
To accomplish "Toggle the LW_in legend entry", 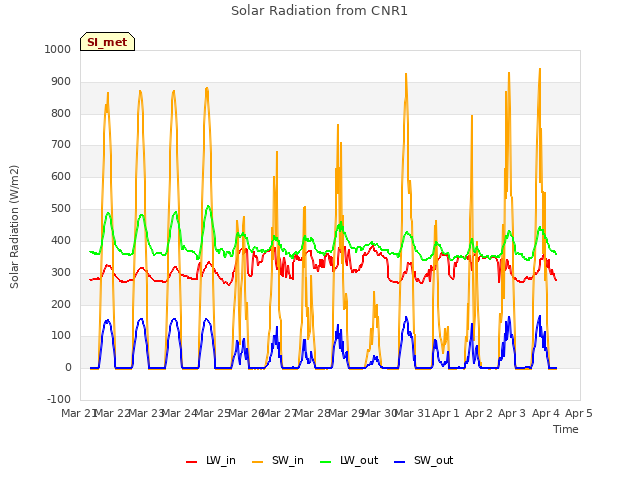I will click(211, 460).
